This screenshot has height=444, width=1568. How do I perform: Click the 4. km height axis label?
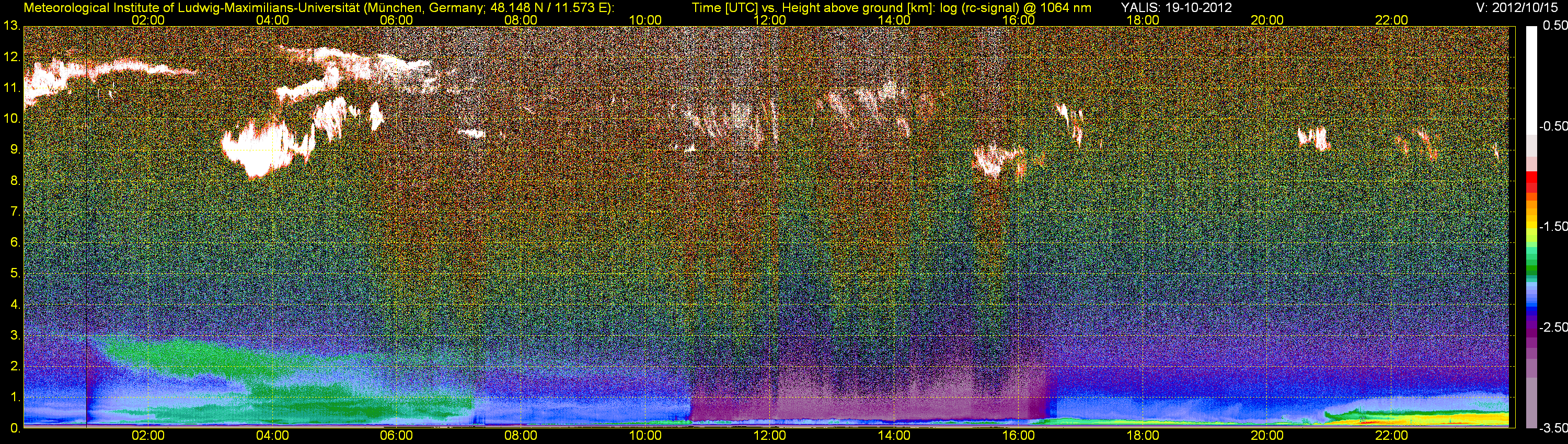click(15, 304)
